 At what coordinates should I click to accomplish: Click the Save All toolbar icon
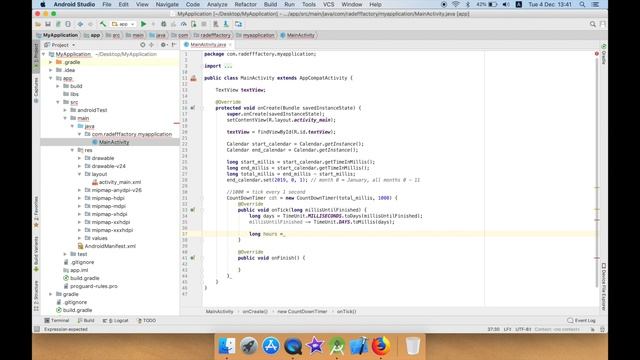click(48, 24)
